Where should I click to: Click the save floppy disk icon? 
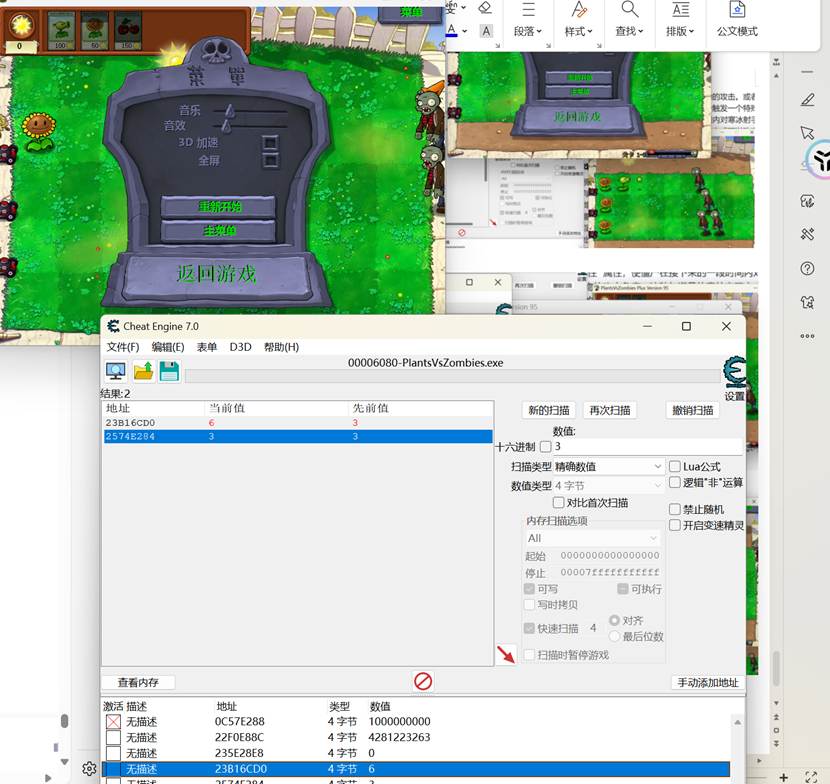pos(169,371)
